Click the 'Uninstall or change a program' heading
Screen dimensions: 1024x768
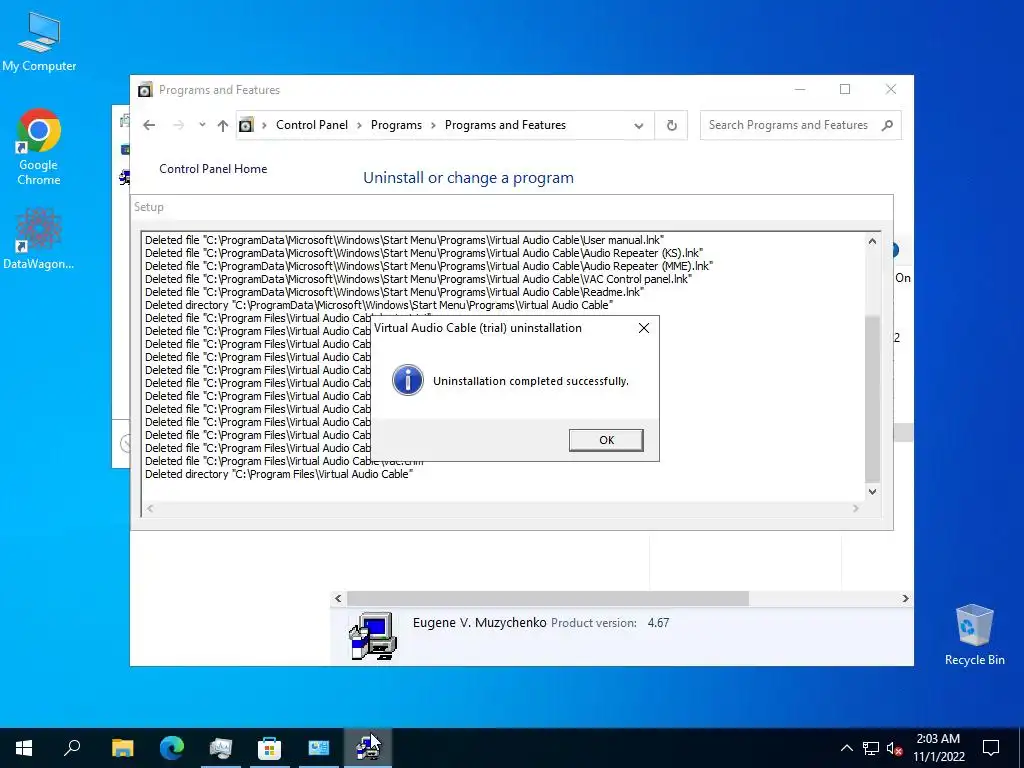[468, 178]
